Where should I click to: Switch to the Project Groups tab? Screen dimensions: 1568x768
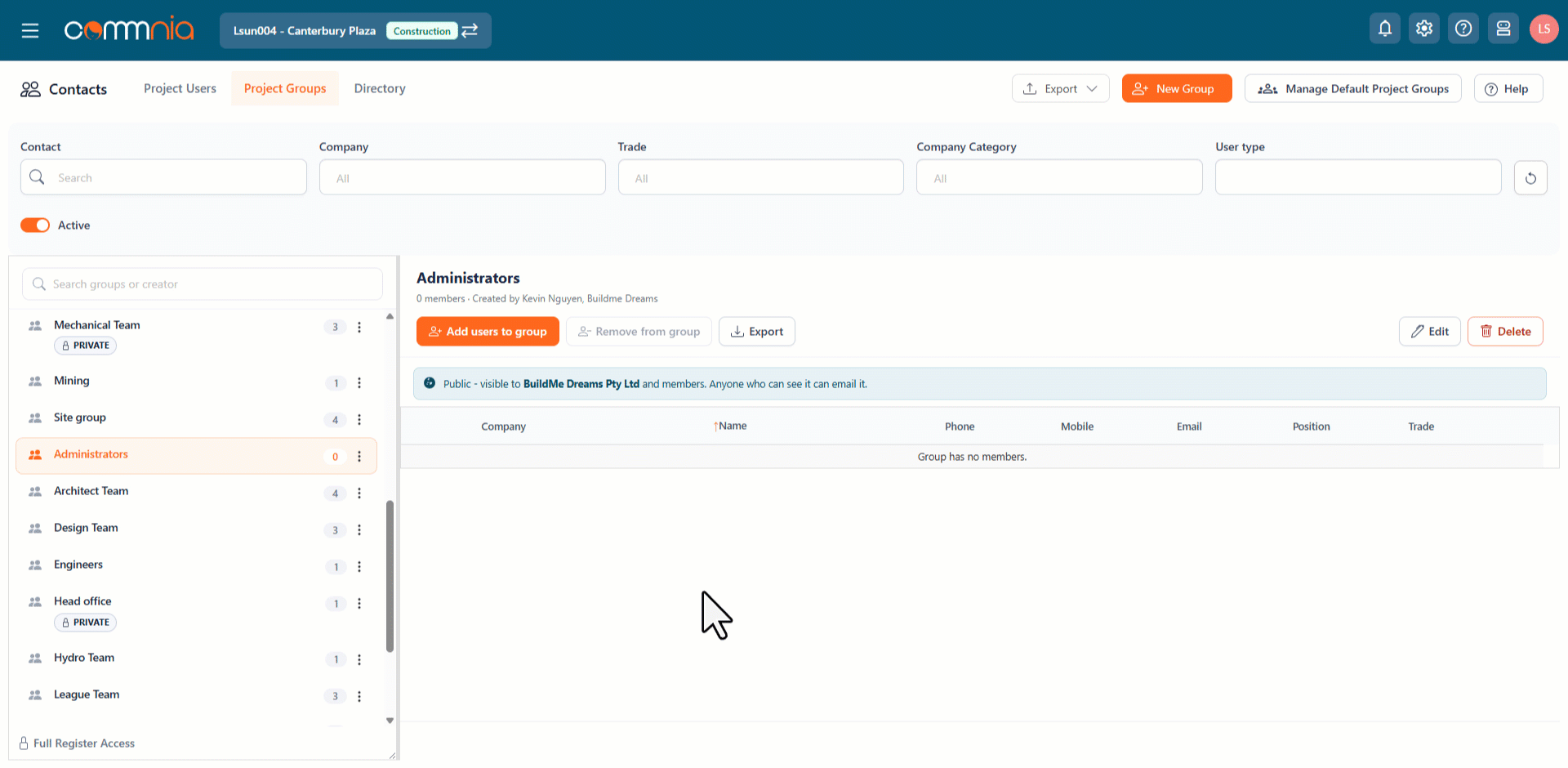point(285,88)
